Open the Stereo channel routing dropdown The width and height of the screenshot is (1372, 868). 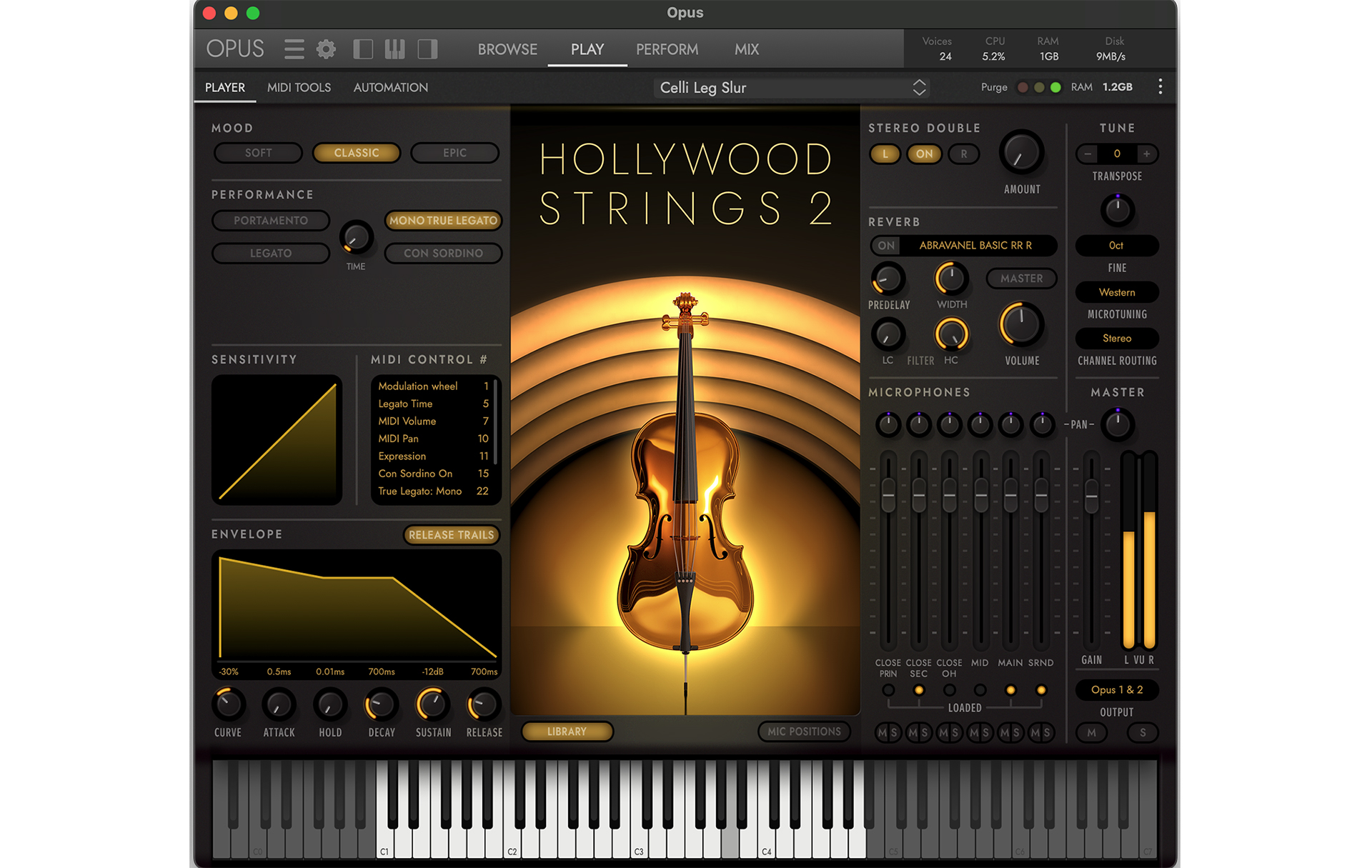[x=1117, y=338]
